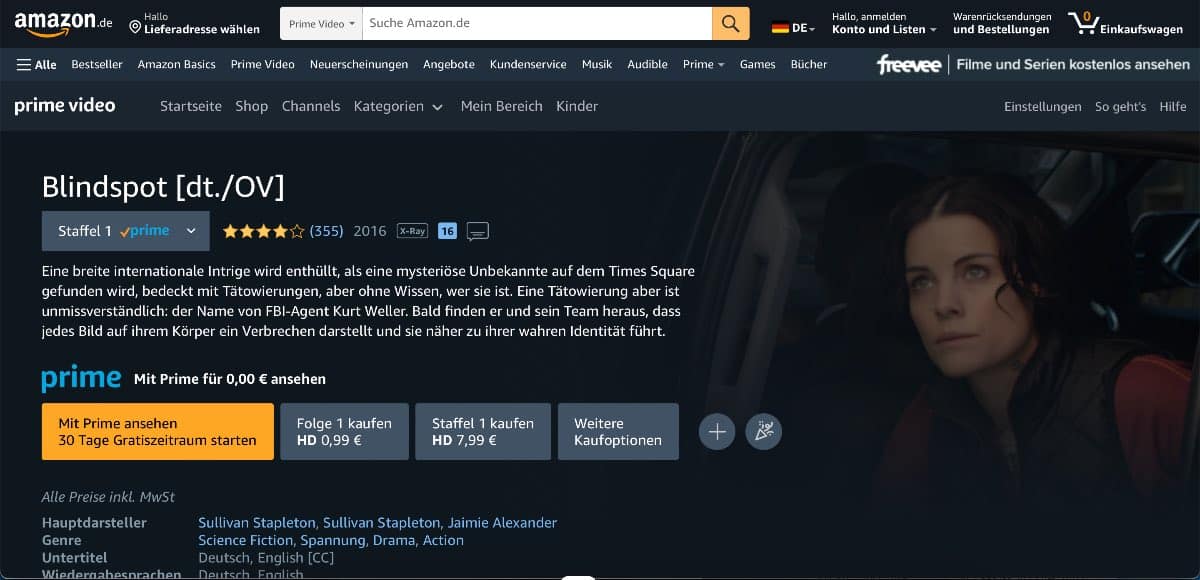Open the Alle hamburger menu
The height and width of the screenshot is (580, 1200).
point(36,64)
